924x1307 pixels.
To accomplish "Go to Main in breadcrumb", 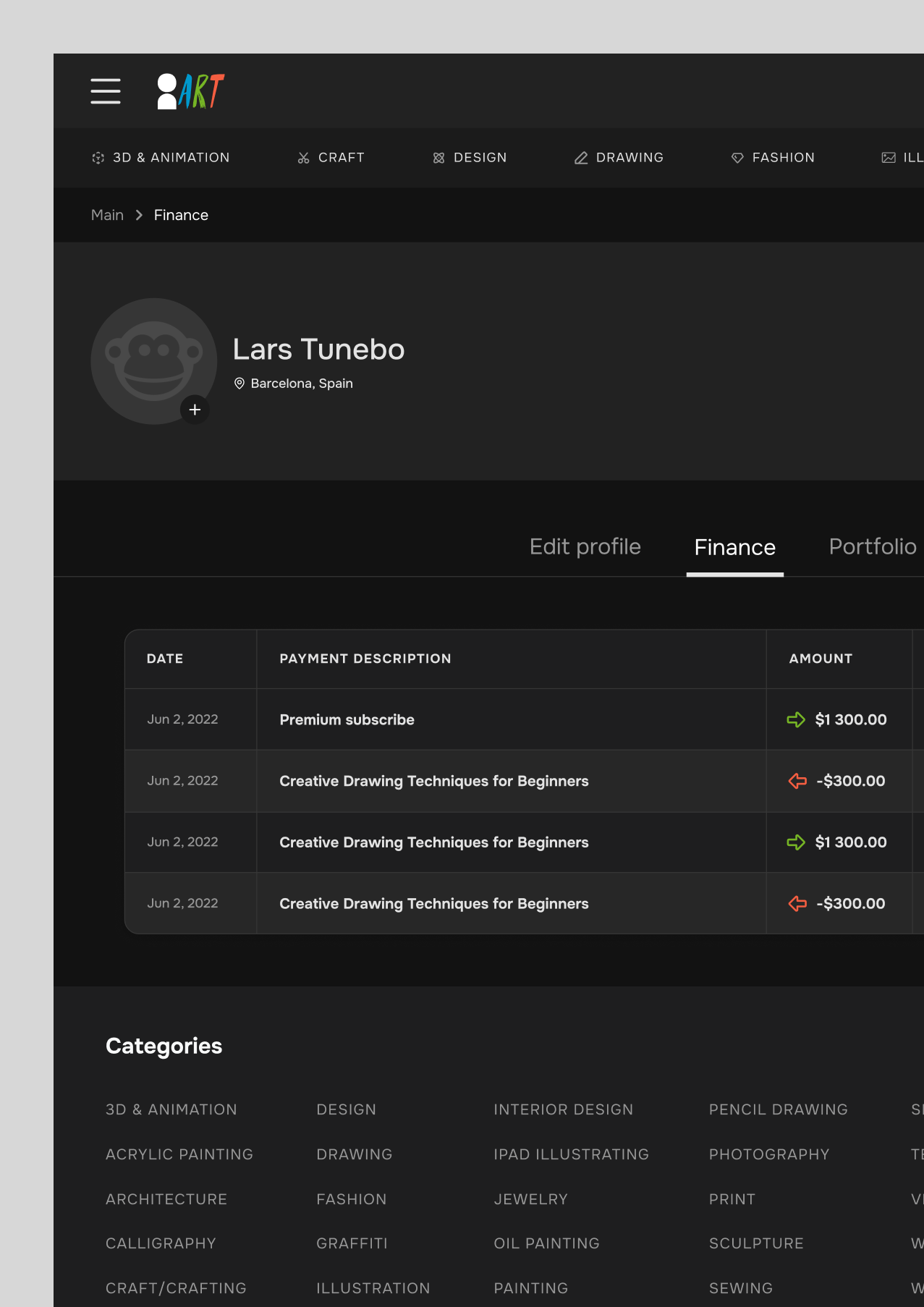I will point(107,215).
